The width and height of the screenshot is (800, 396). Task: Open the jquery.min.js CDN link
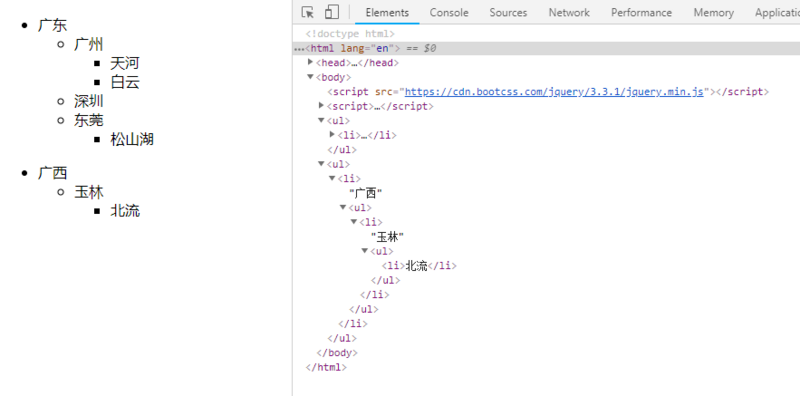[554, 92]
